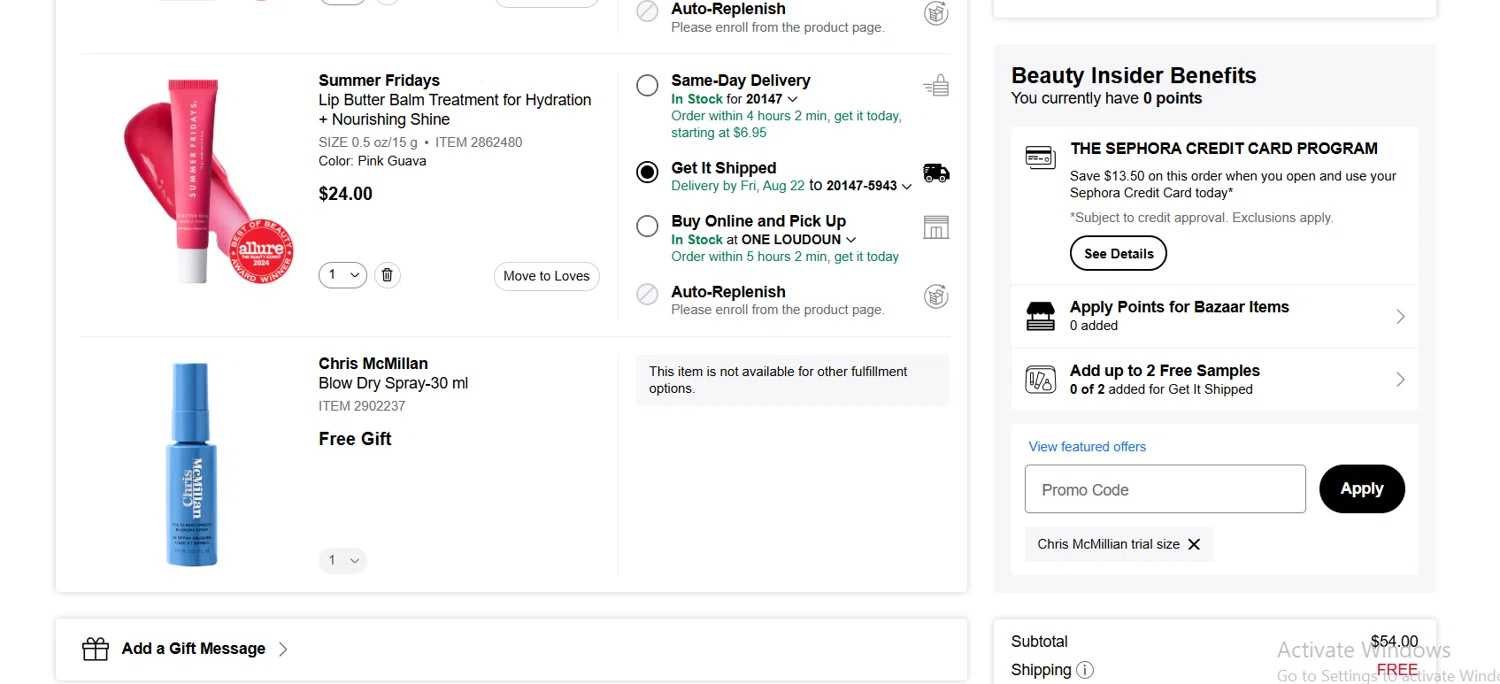The height and width of the screenshot is (684, 1500).
Task: Open Lip Butter Balm Treatment product name link
Action: 455,109
